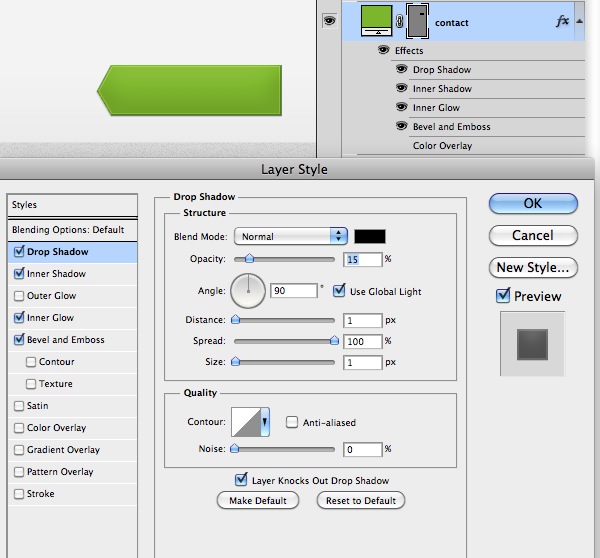Click the Spread slider handle
The height and width of the screenshot is (558, 600).
click(334, 340)
